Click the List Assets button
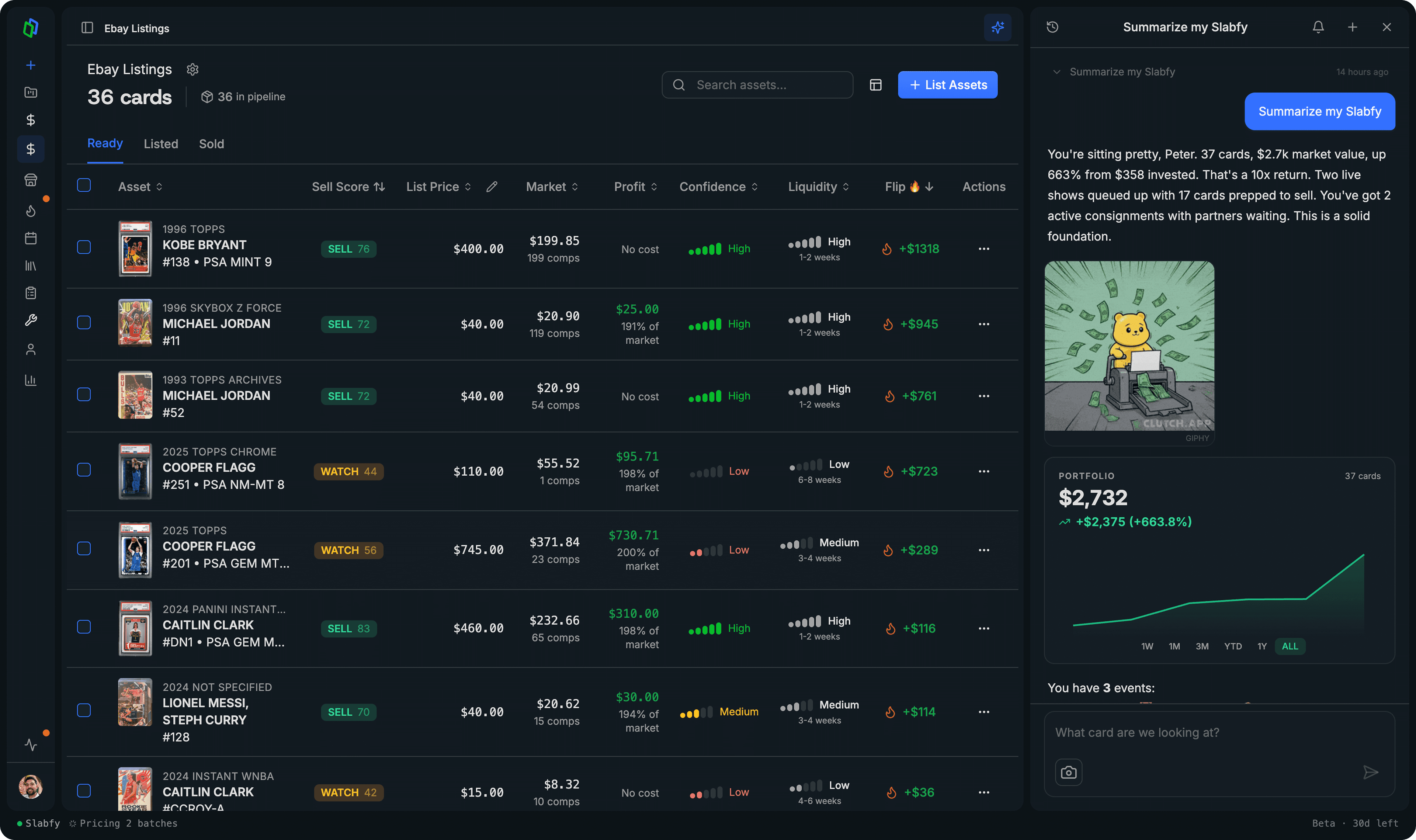Image resolution: width=1416 pixels, height=840 pixels. (947, 84)
